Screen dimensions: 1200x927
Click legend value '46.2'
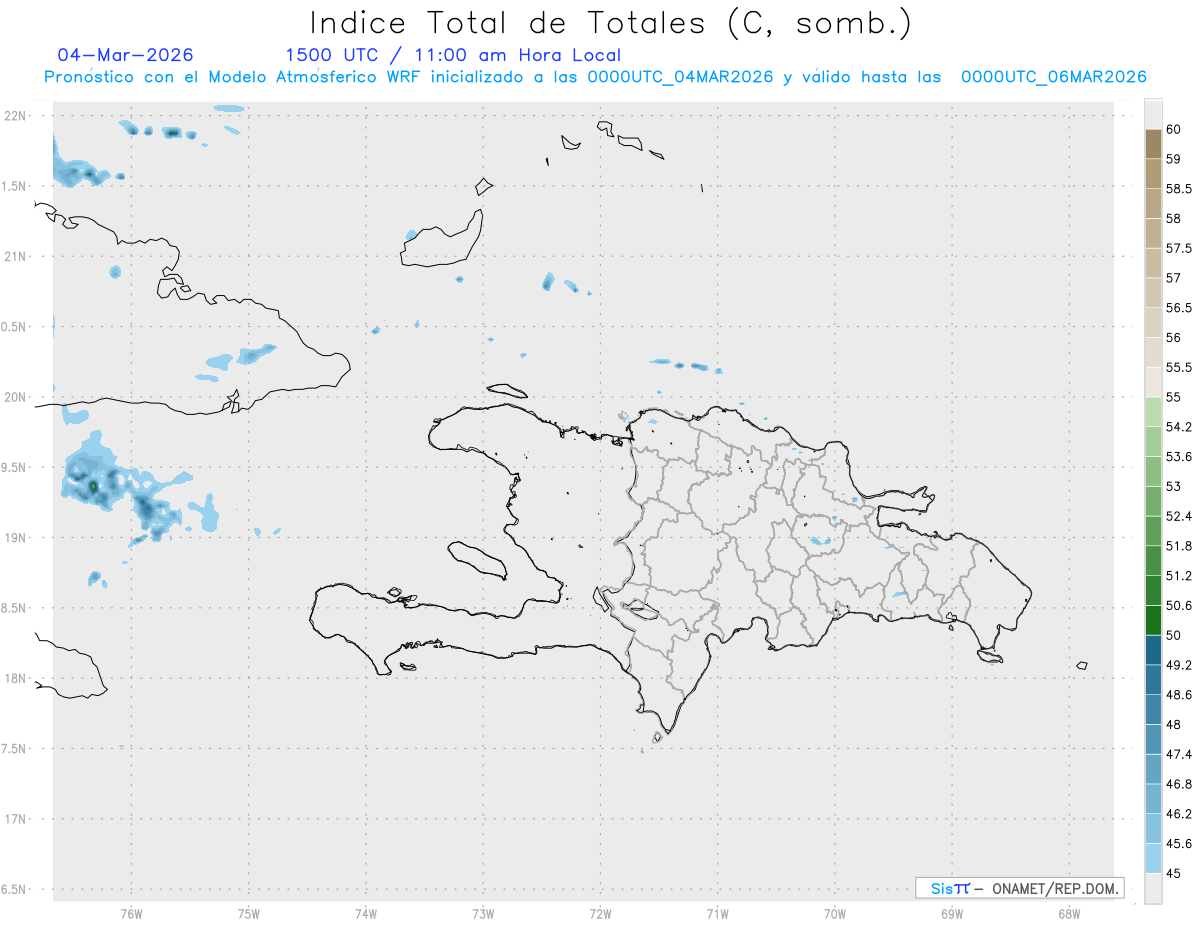tap(1178, 813)
